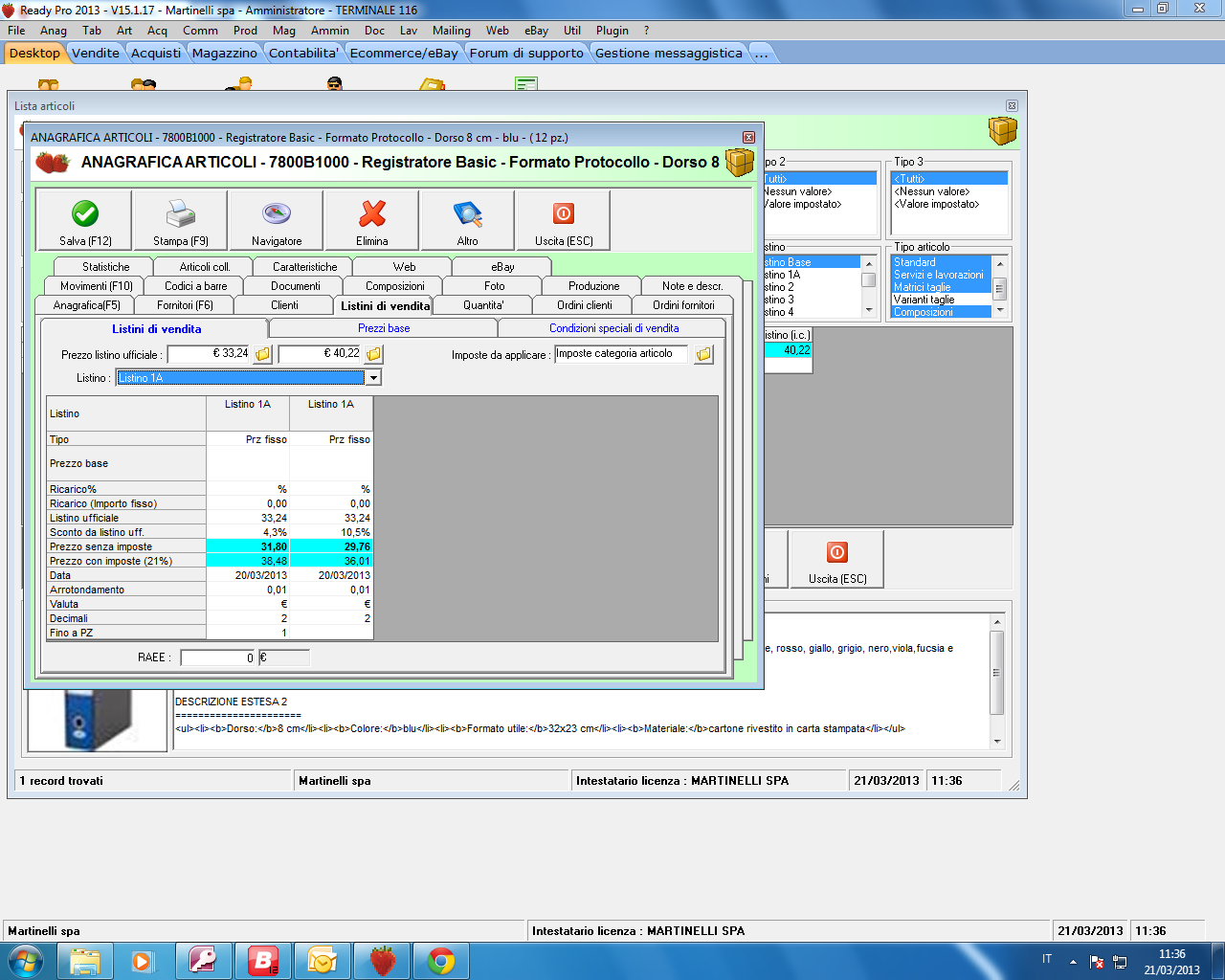Open the Altro options button
The image size is (1225, 980).
point(467,220)
